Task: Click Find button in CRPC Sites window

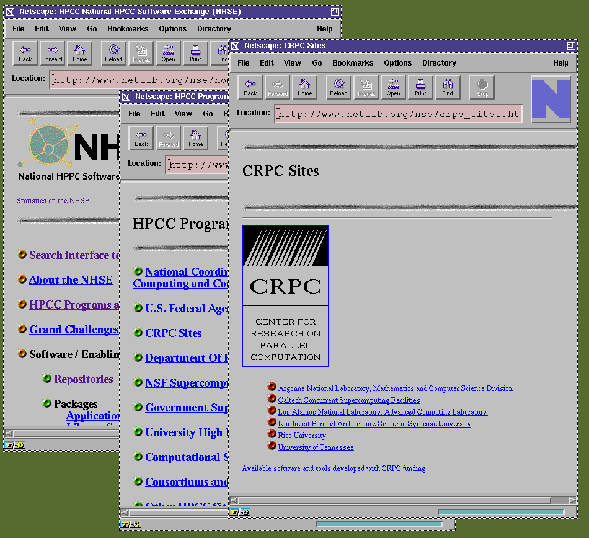Action: coord(448,87)
